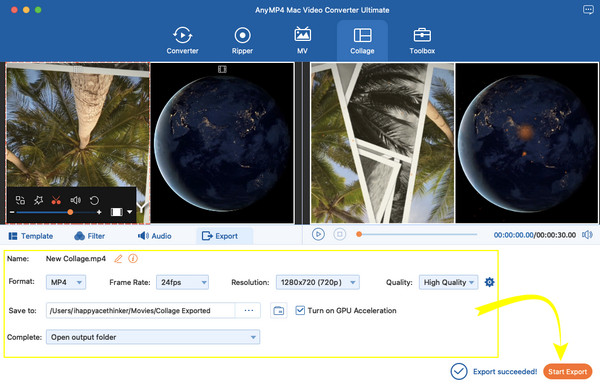This screenshot has width=600, height=388.
Task: Switch to the Ripper module
Action: click(x=242, y=40)
